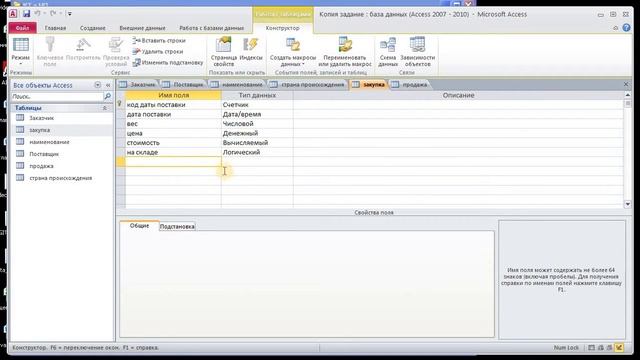640x360 pixels.
Task: Click the Redo arrow in quick access
Action: click(x=53, y=13)
